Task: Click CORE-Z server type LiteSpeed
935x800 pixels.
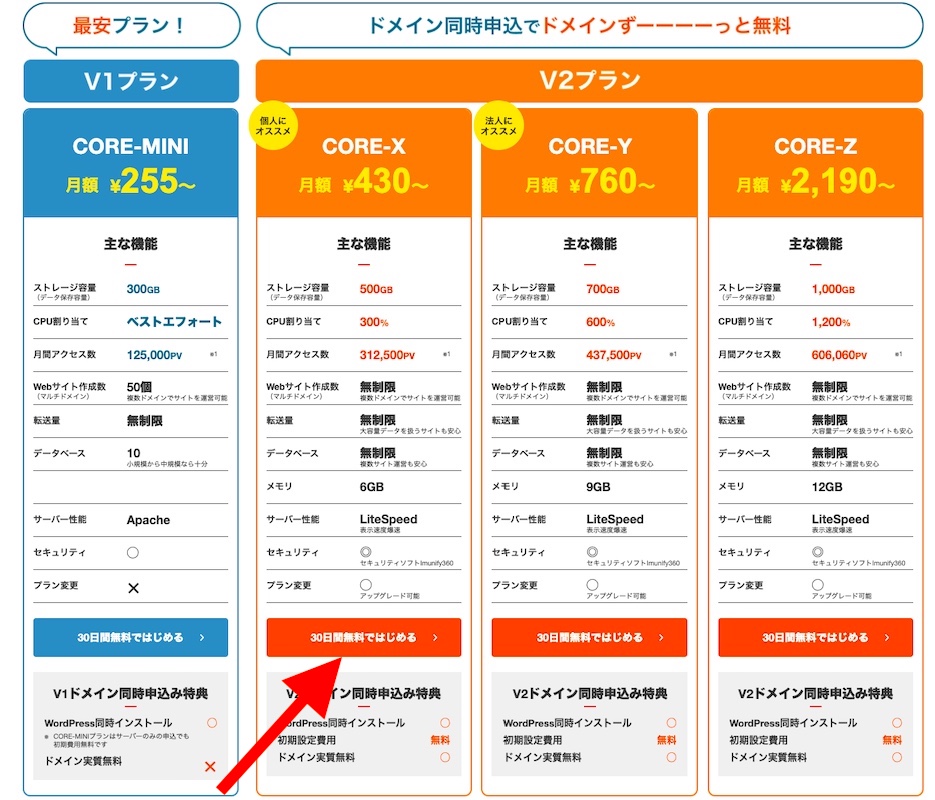Action: point(841,519)
